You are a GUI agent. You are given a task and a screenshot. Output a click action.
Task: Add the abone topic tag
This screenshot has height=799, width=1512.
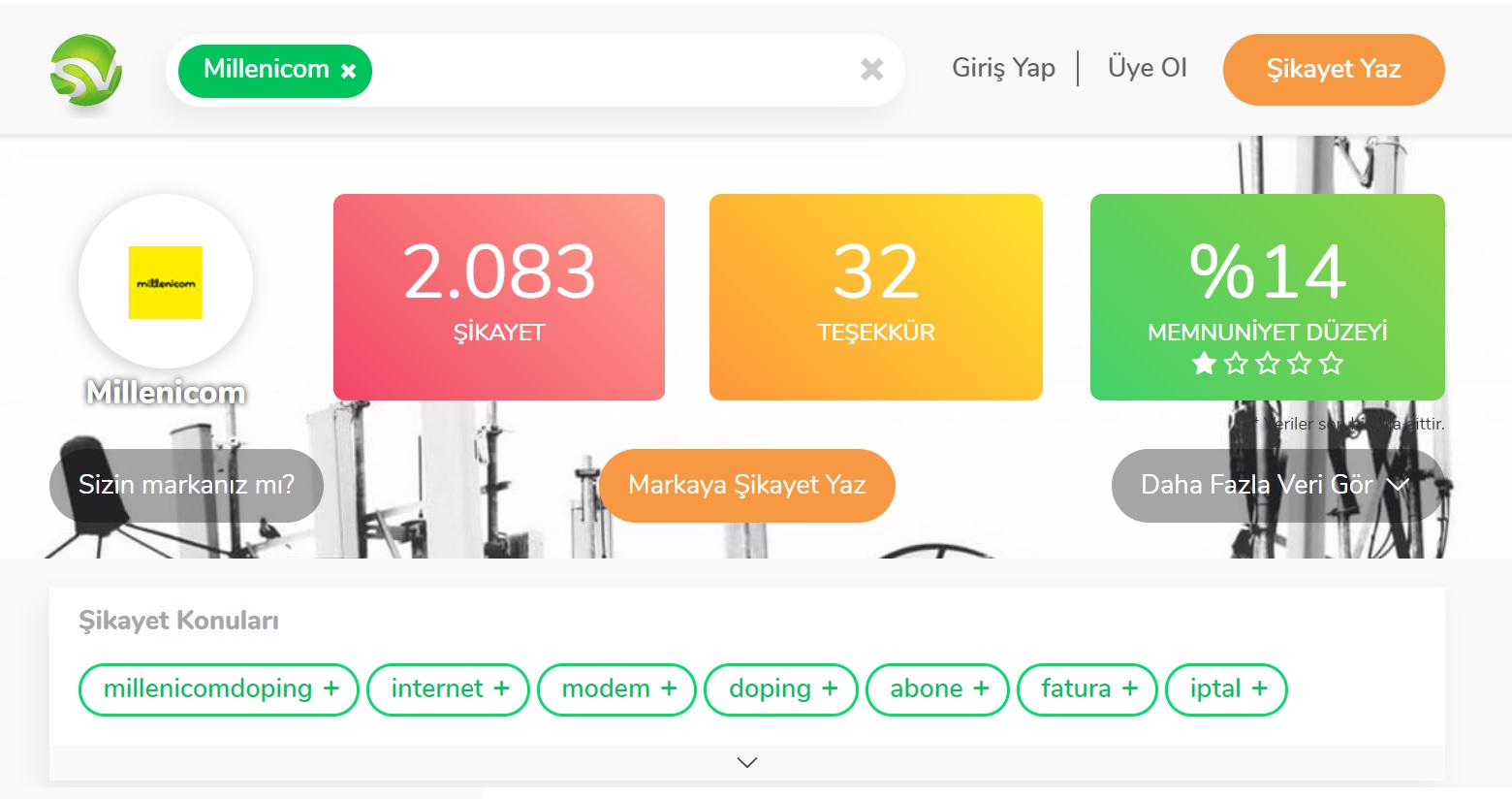click(x=937, y=689)
